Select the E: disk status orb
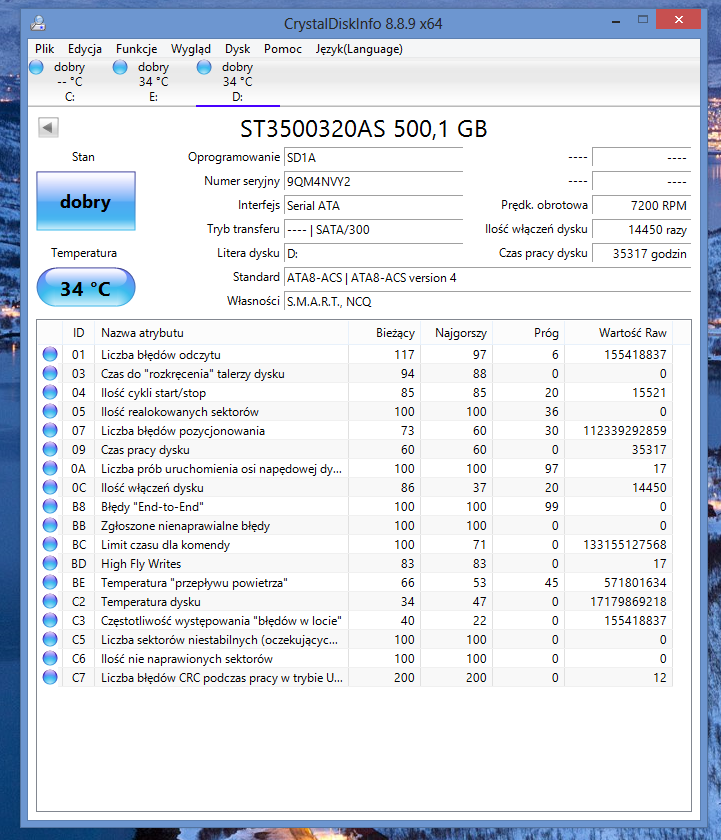The height and width of the screenshot is (840, 721). (x=120, y=68)
